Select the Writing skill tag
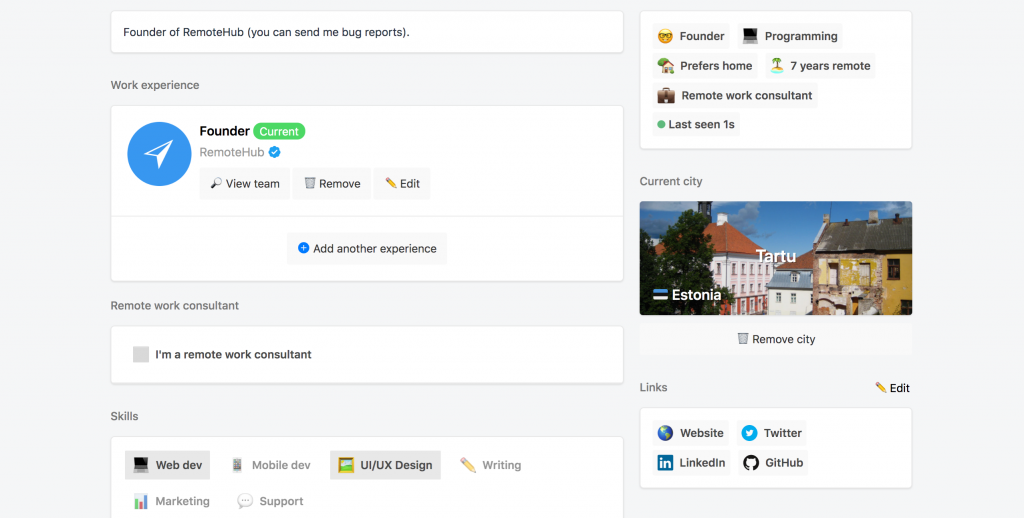1024x518 pixels. [x=490, y=465]
